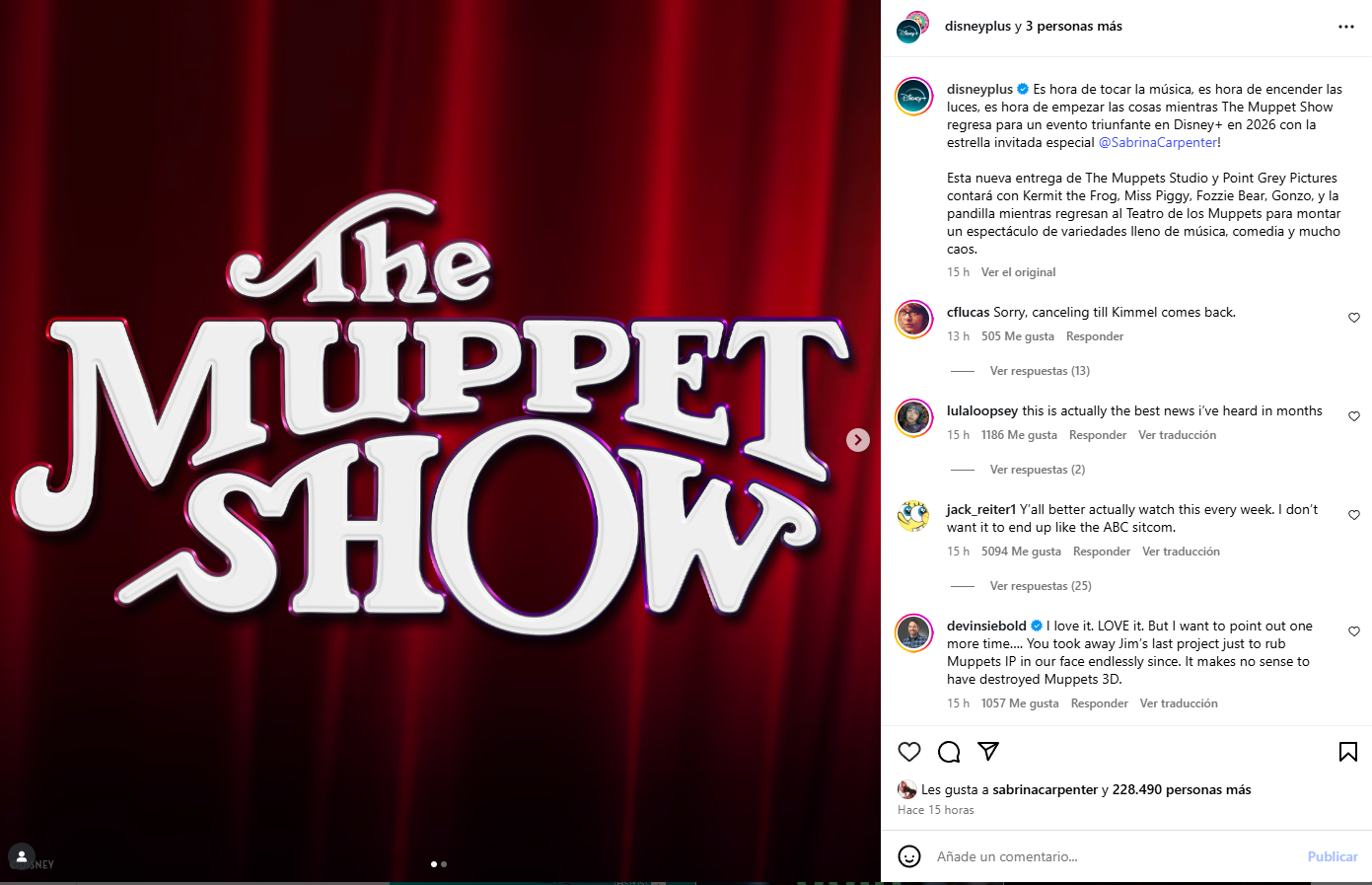1372x885 pixels.
Task: Expand Ver respuestas (2) replies
Action: coord(1038,470)
